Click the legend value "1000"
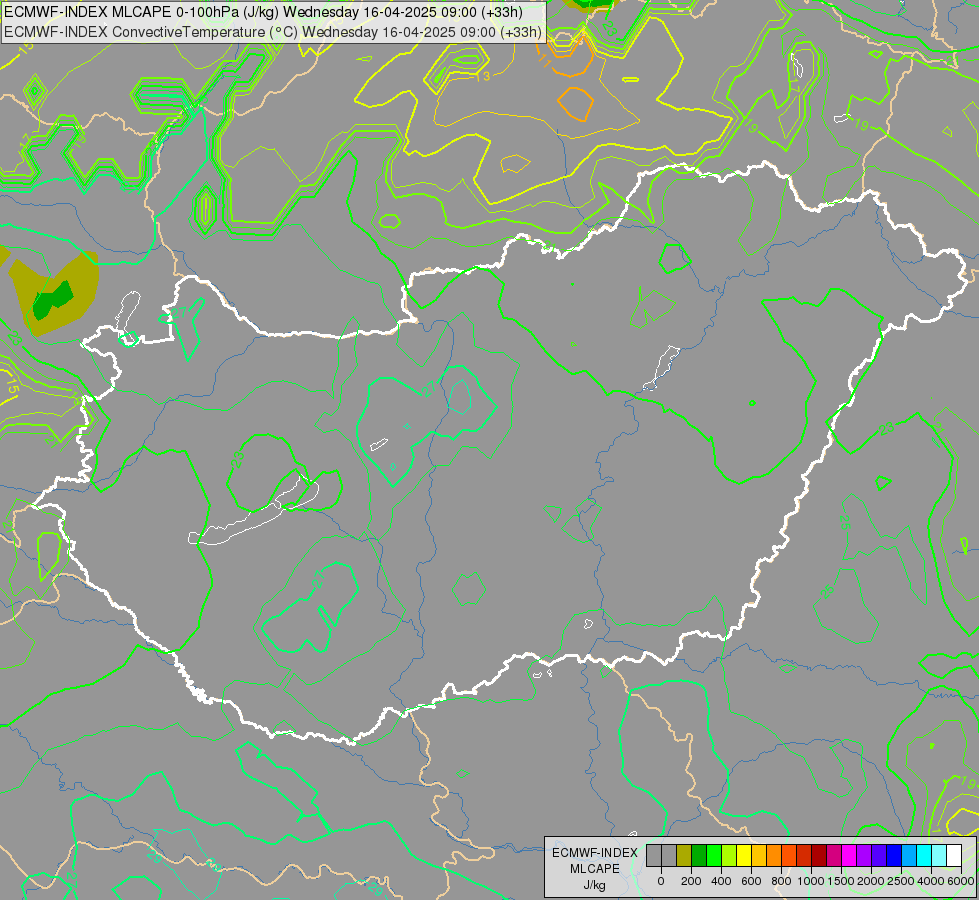The width and height of the screenshot is (979, 900). coord(811,881)
